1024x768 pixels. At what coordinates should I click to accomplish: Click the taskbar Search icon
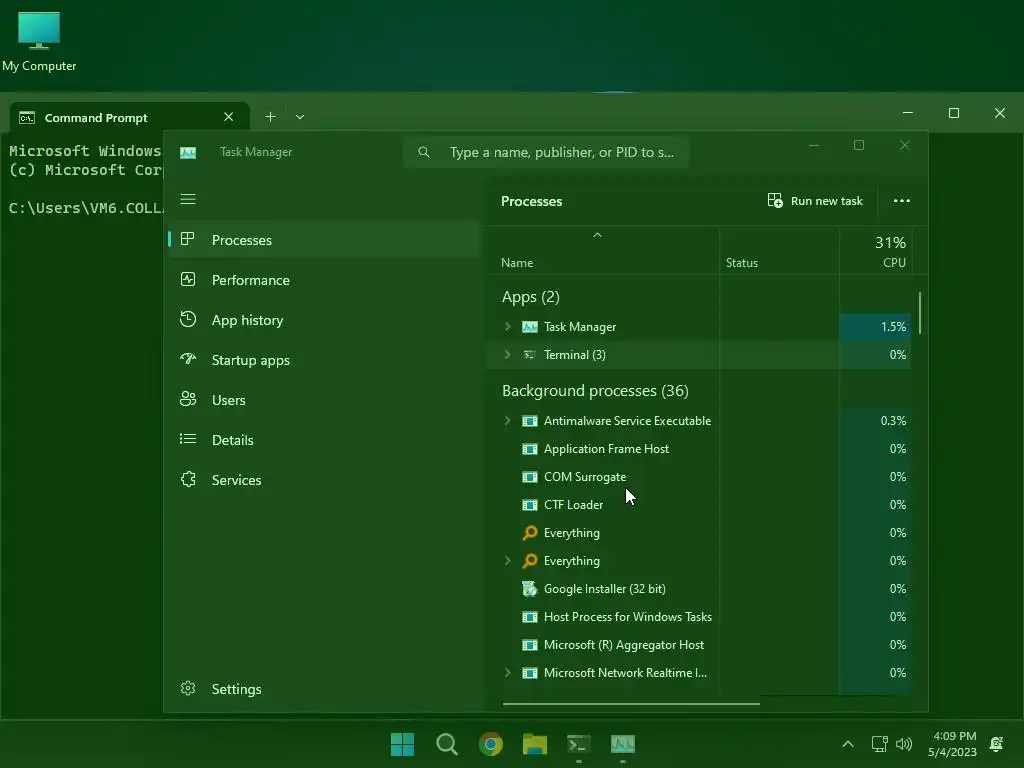coord(447,744)
